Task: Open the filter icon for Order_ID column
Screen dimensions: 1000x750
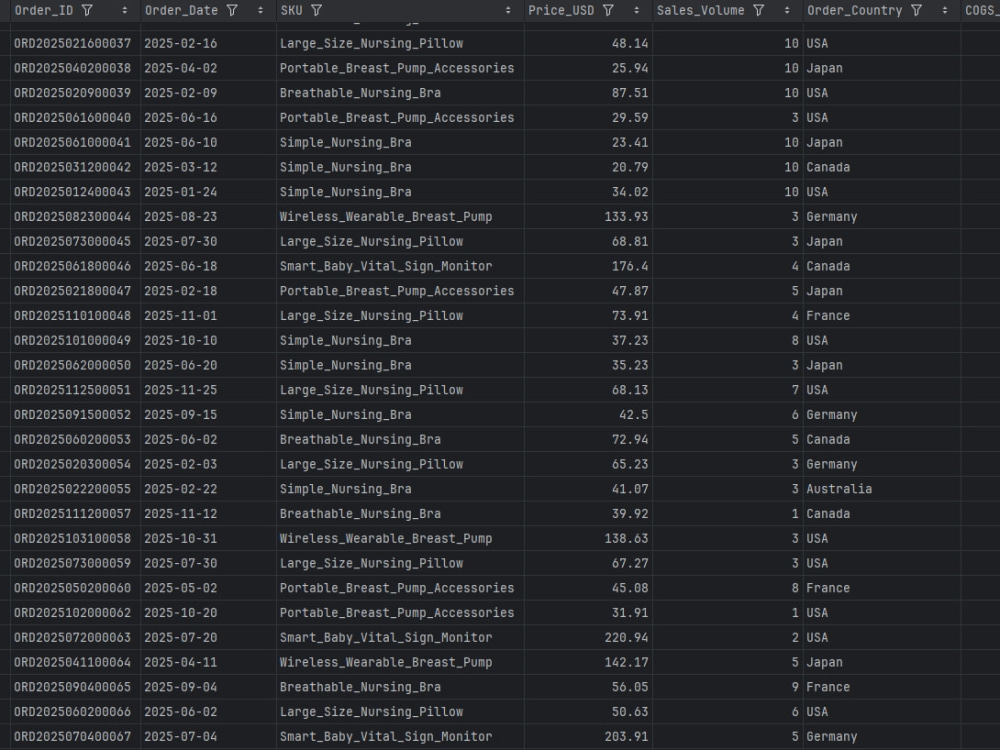Action: pos(87,10)
